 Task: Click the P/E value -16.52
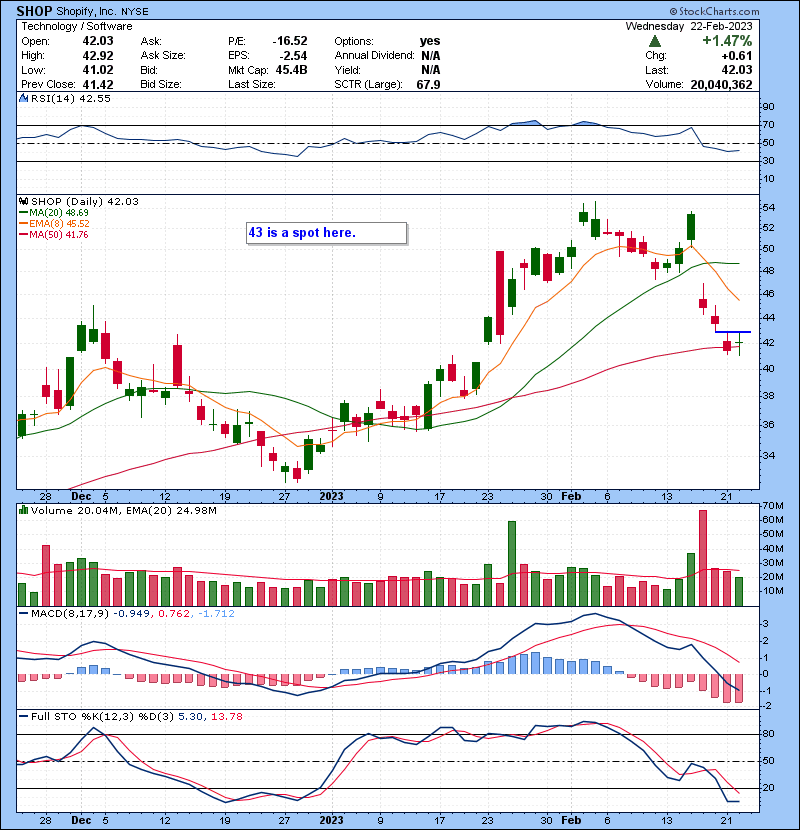[x=290, y=41]
